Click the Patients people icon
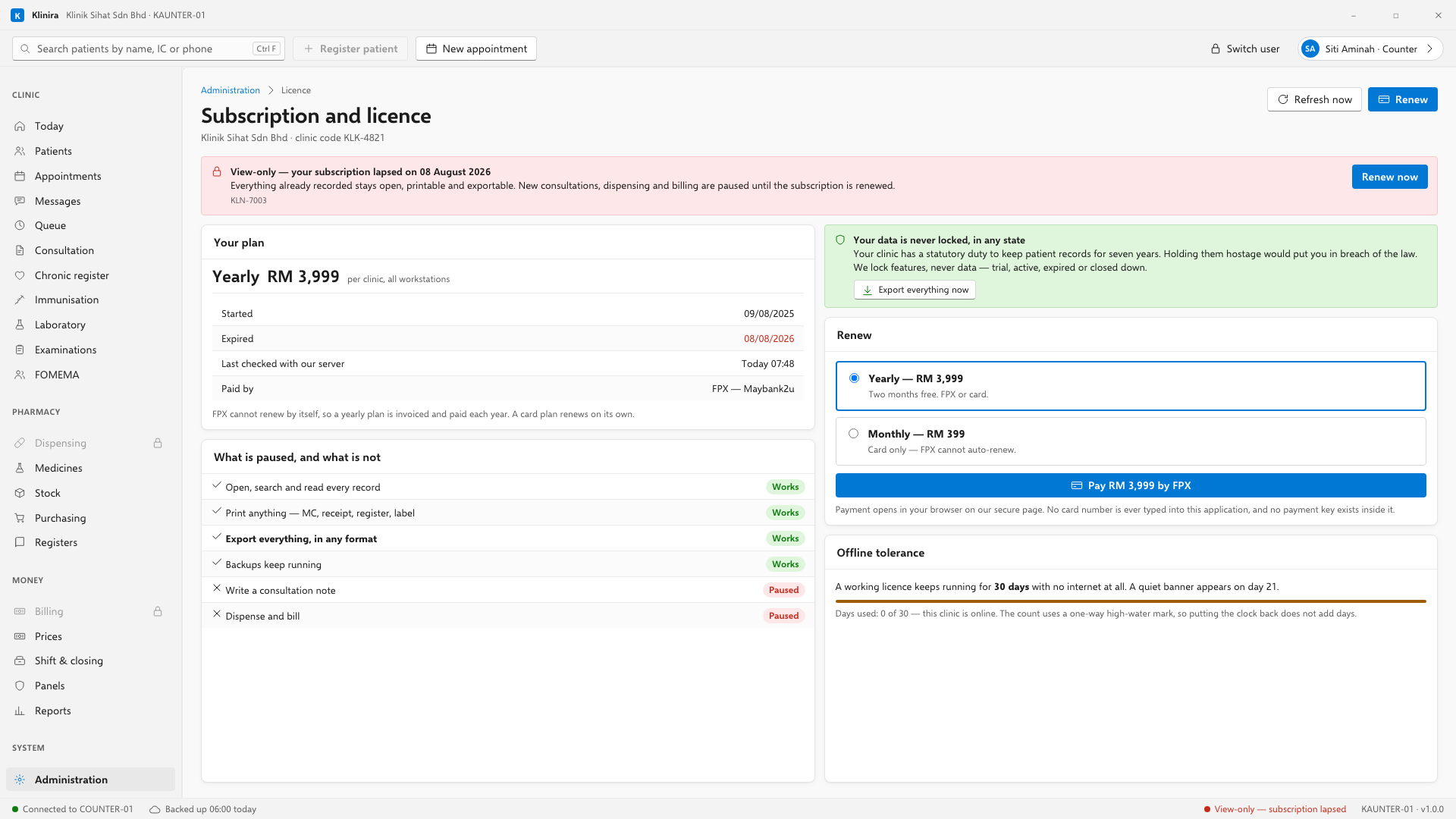 [20, 151]
